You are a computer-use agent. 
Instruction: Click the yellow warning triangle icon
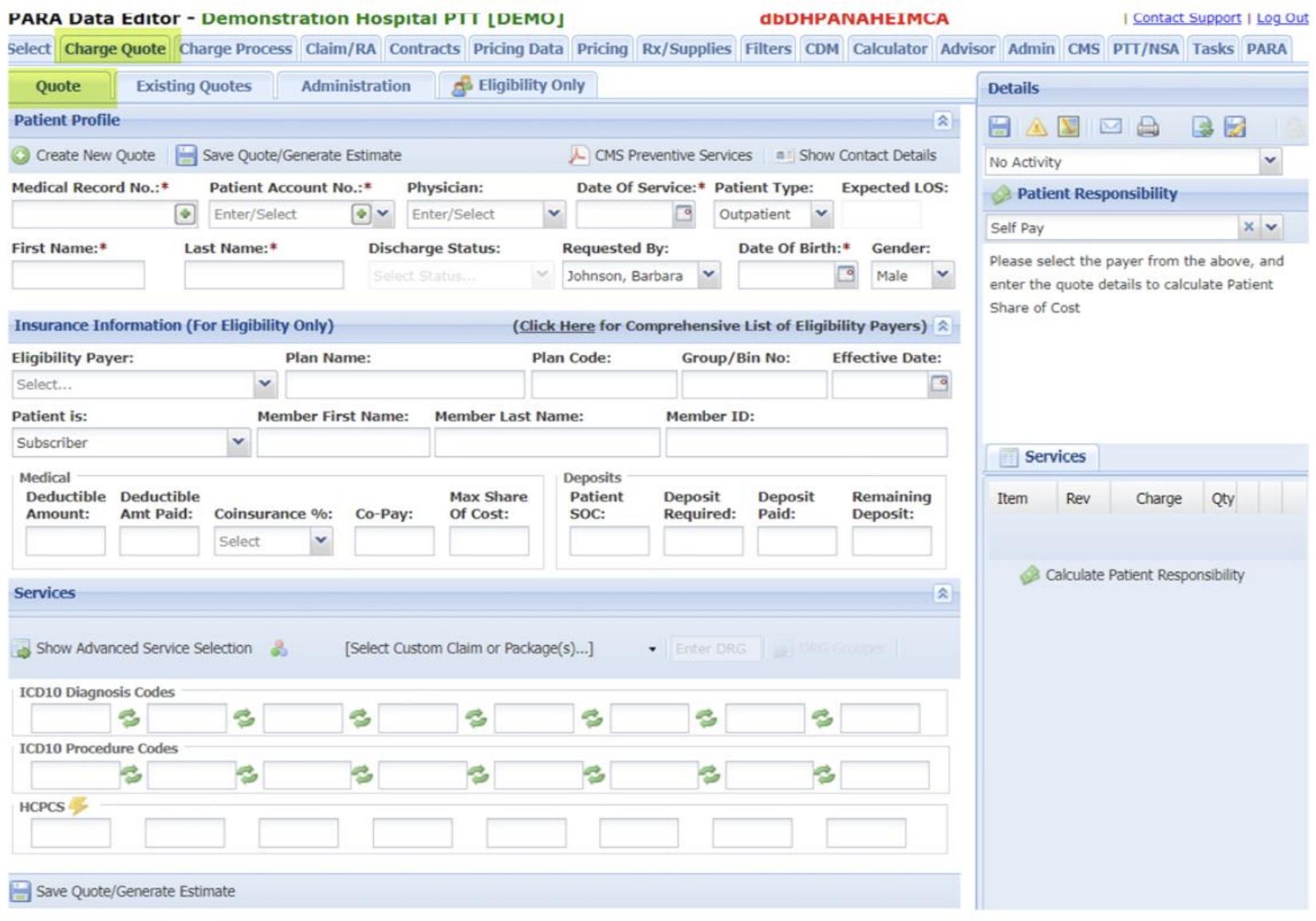pyautogui.click(x=1036, y=127)
